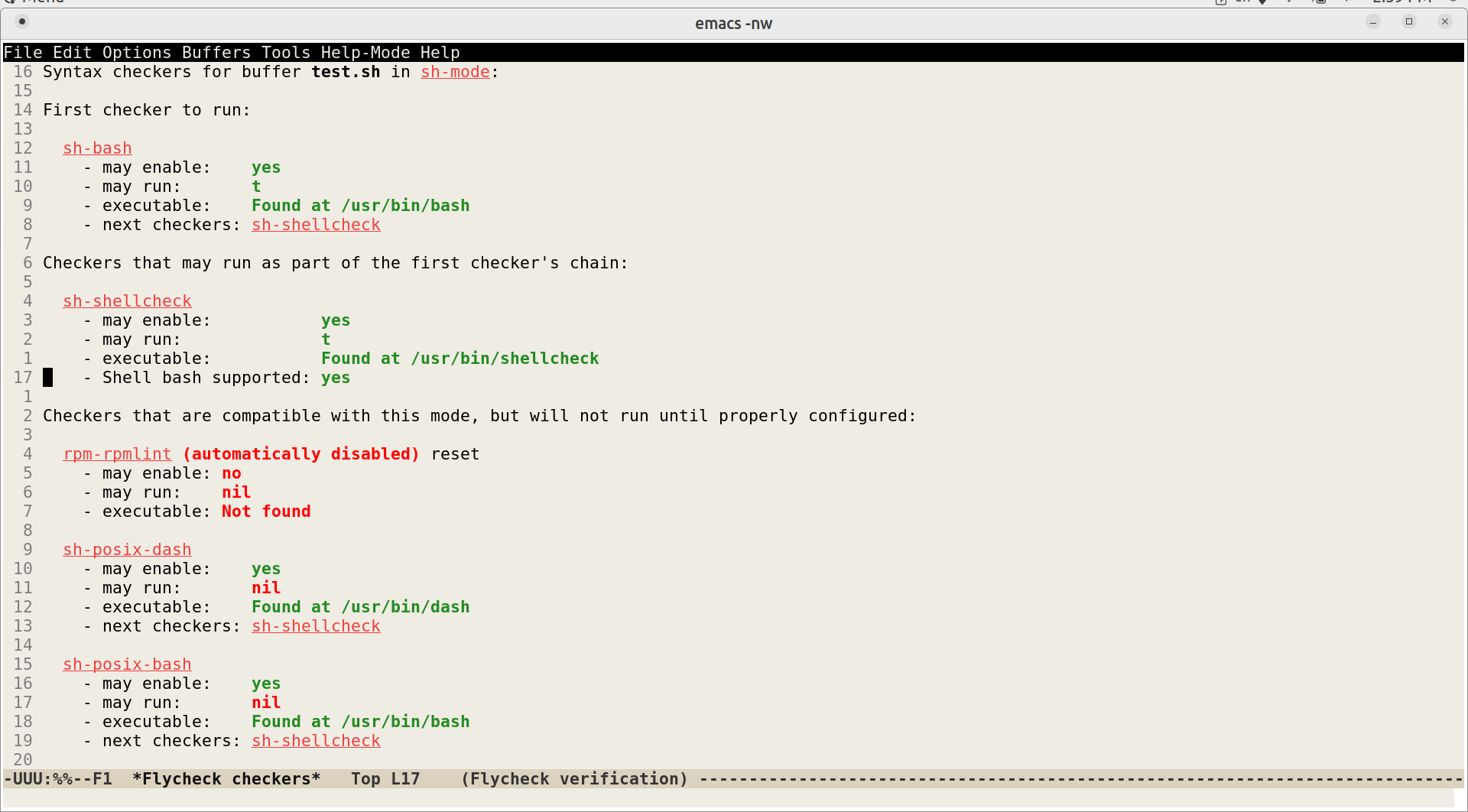
Task: Open the sh-bash checker link
Action: [x=97, y=148]
